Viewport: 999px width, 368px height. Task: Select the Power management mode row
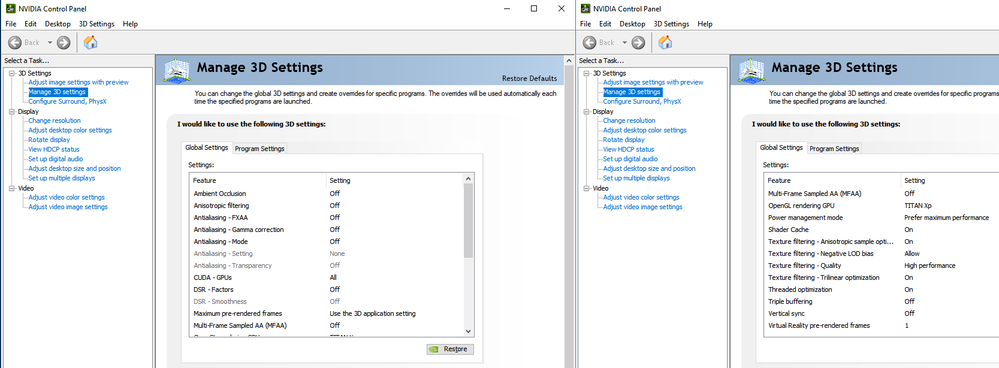tap(882, 218)
